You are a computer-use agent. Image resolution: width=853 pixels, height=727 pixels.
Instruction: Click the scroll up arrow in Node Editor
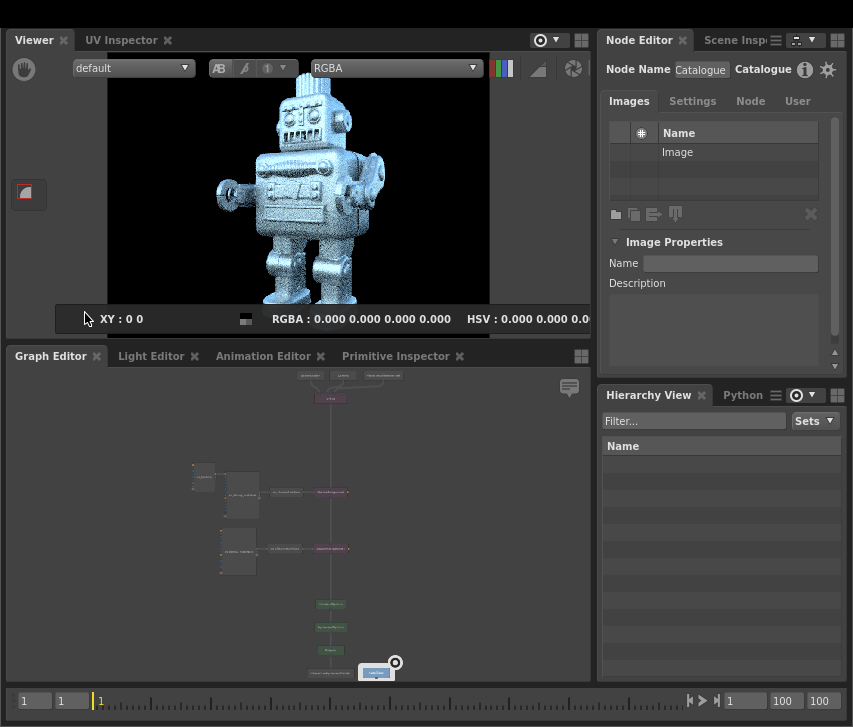835,353
